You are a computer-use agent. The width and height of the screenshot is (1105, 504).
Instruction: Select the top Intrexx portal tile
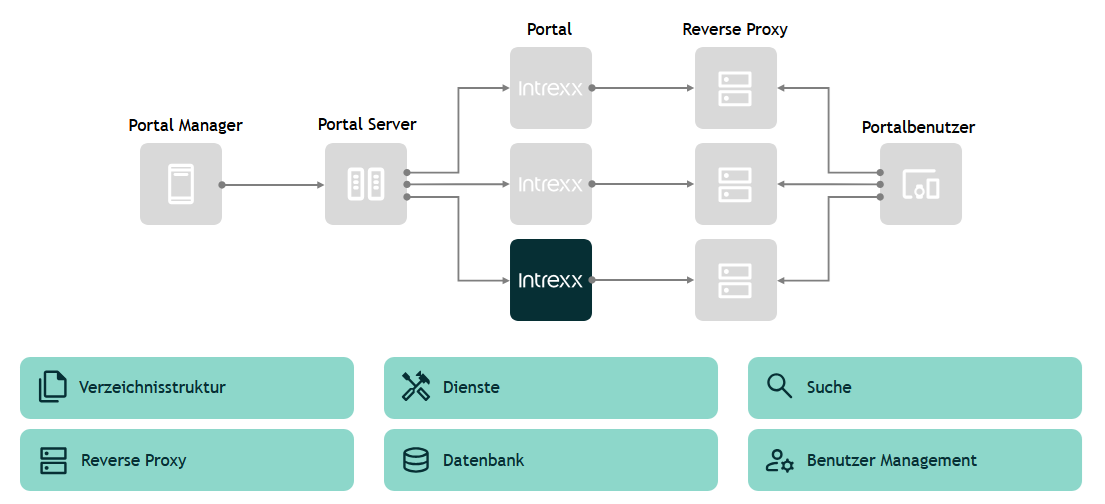pyautogui.click(x=550, y=88)
